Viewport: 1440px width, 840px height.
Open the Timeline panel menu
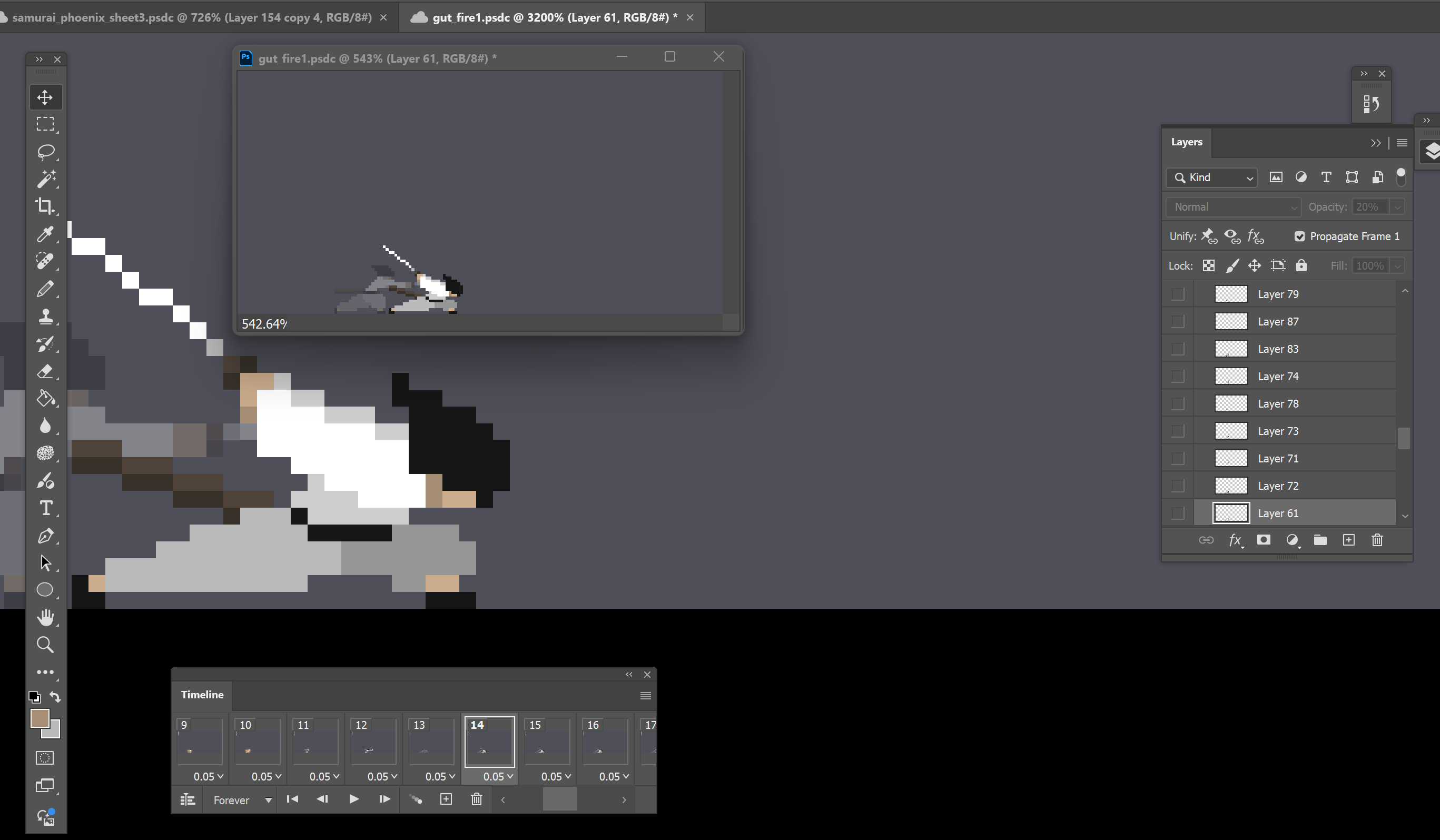[645, 695]
